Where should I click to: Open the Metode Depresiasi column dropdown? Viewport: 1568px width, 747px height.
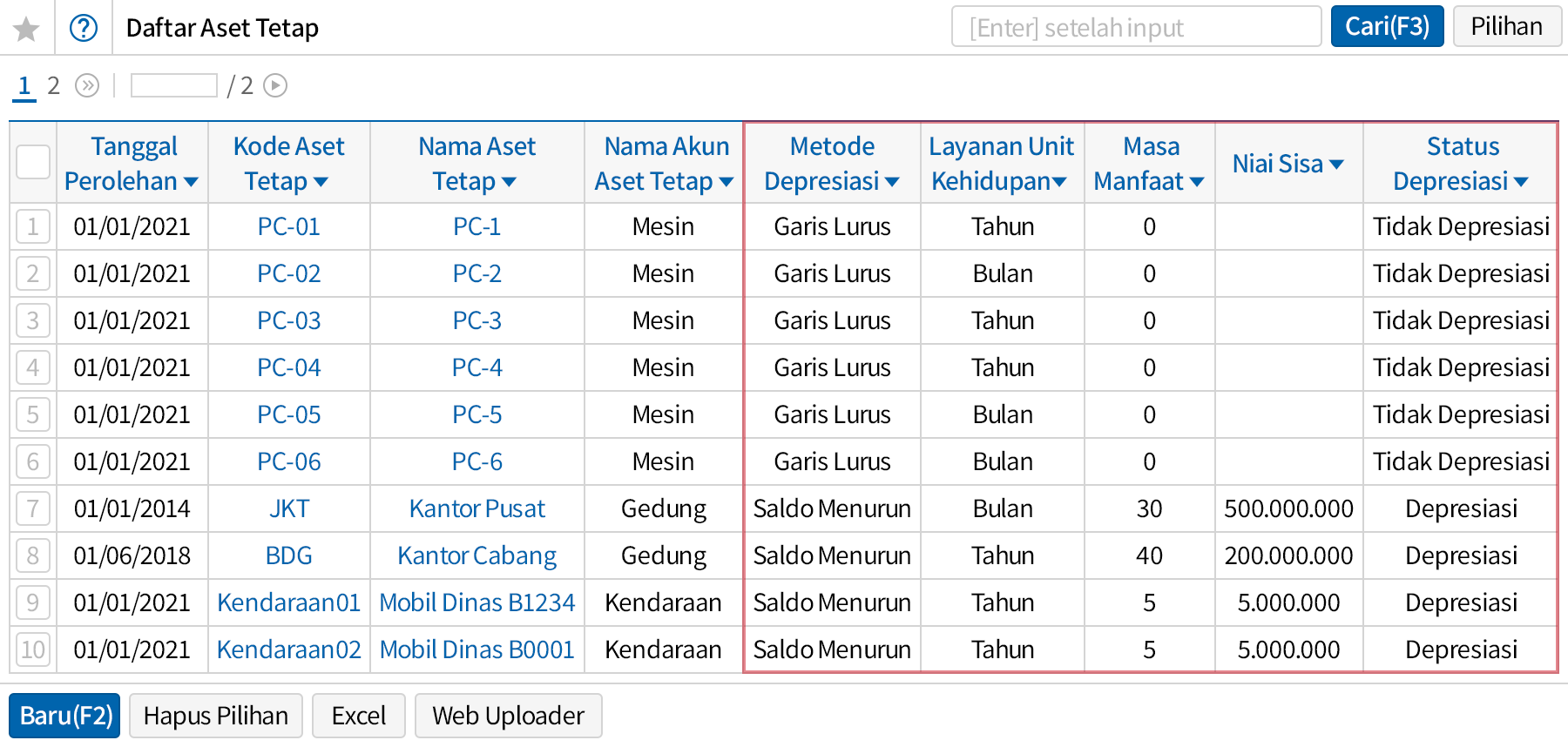pyautogui.click(x=892, y=182)
